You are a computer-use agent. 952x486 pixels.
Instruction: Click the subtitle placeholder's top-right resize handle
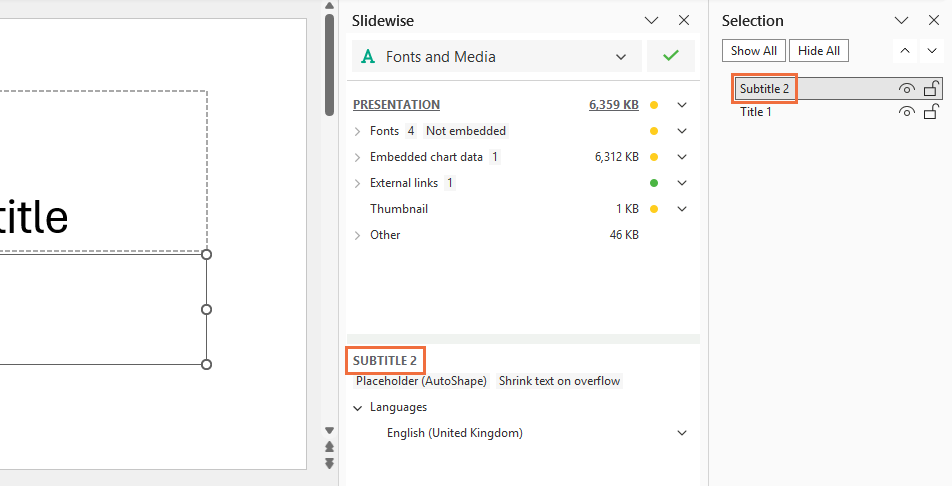point(206,255)
